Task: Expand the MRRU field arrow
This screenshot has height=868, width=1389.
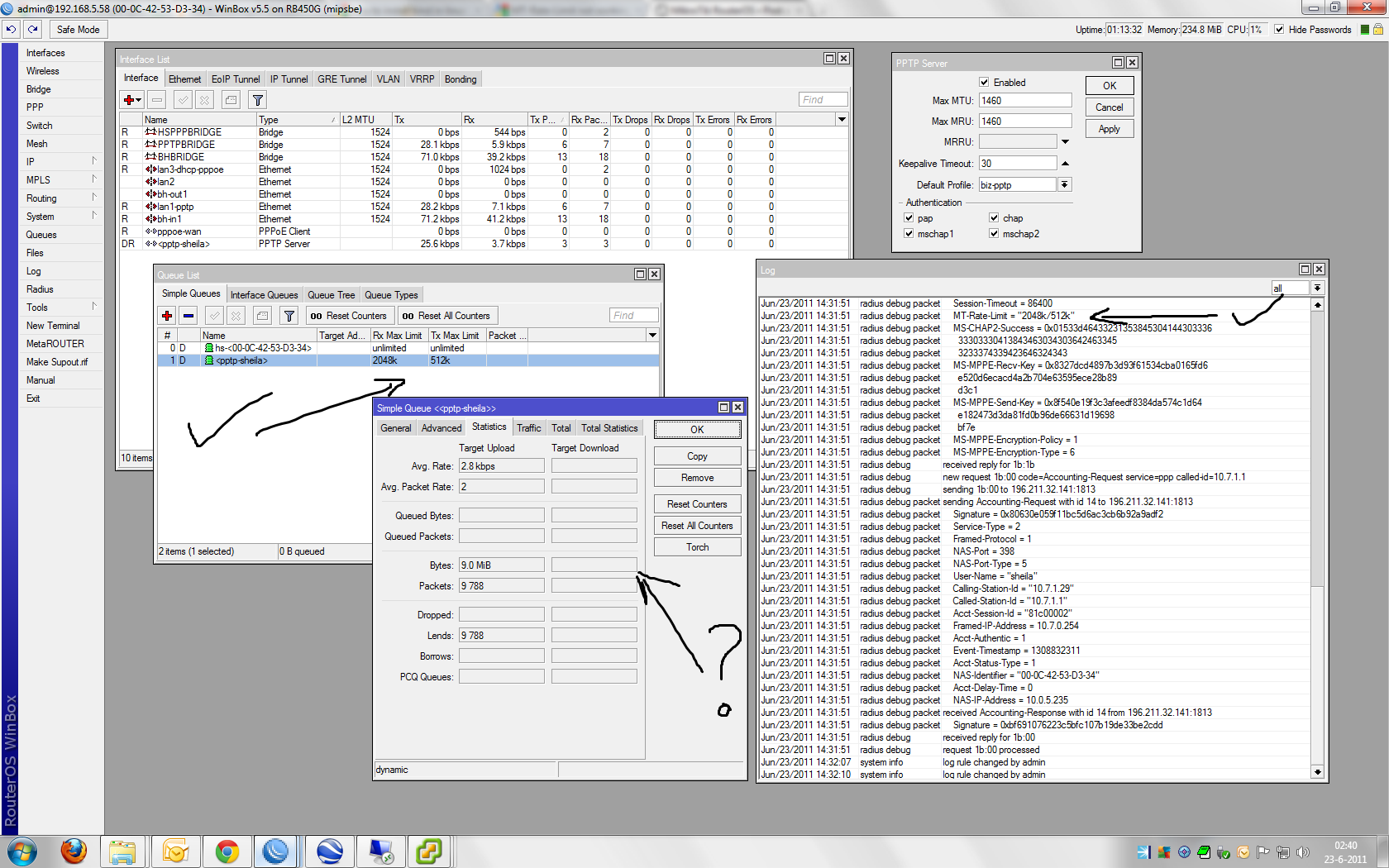Action: (x=1065, y=142)
